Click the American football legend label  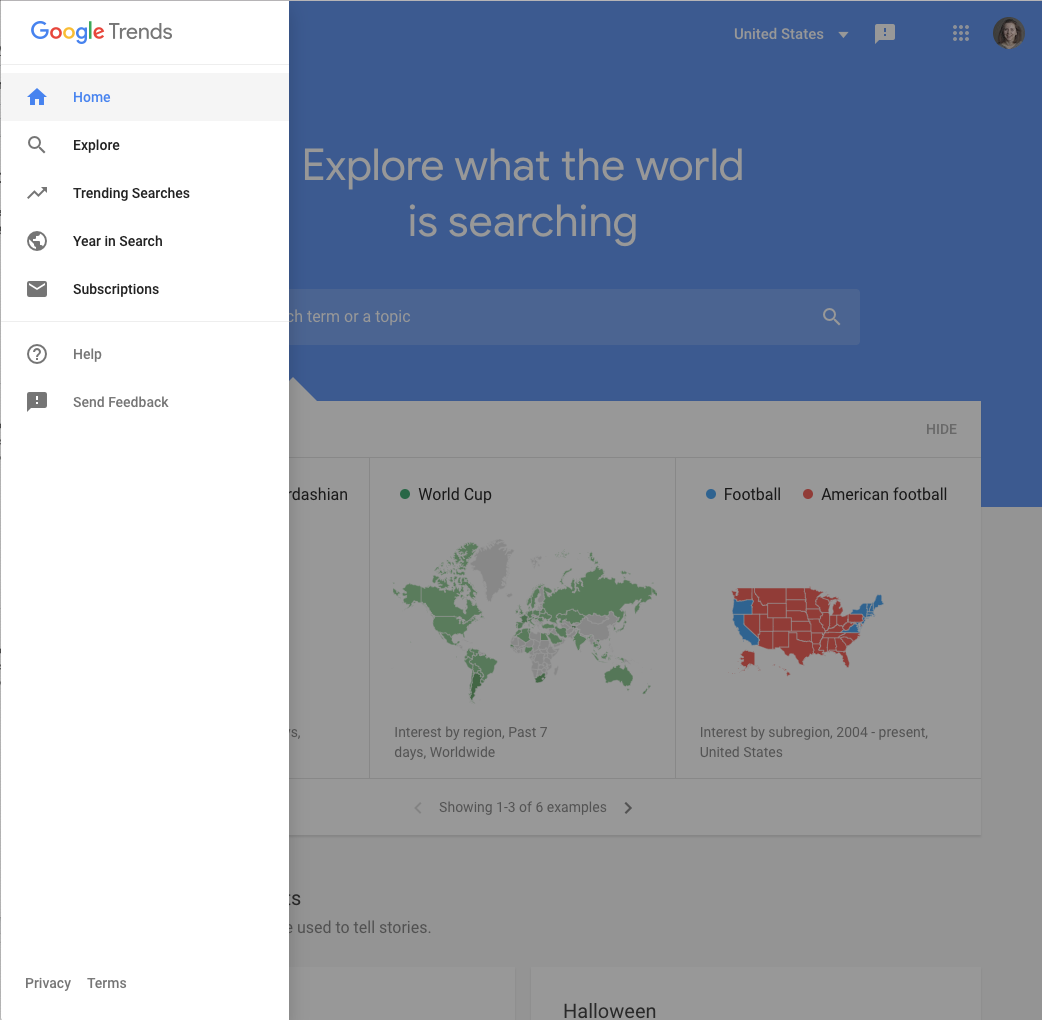(x=884, y=494)
